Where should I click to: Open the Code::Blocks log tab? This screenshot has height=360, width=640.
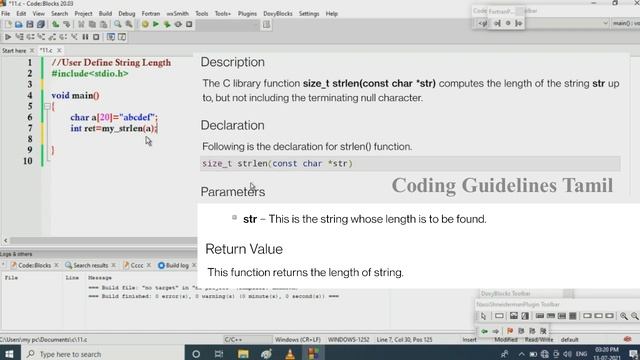point(34,265)
